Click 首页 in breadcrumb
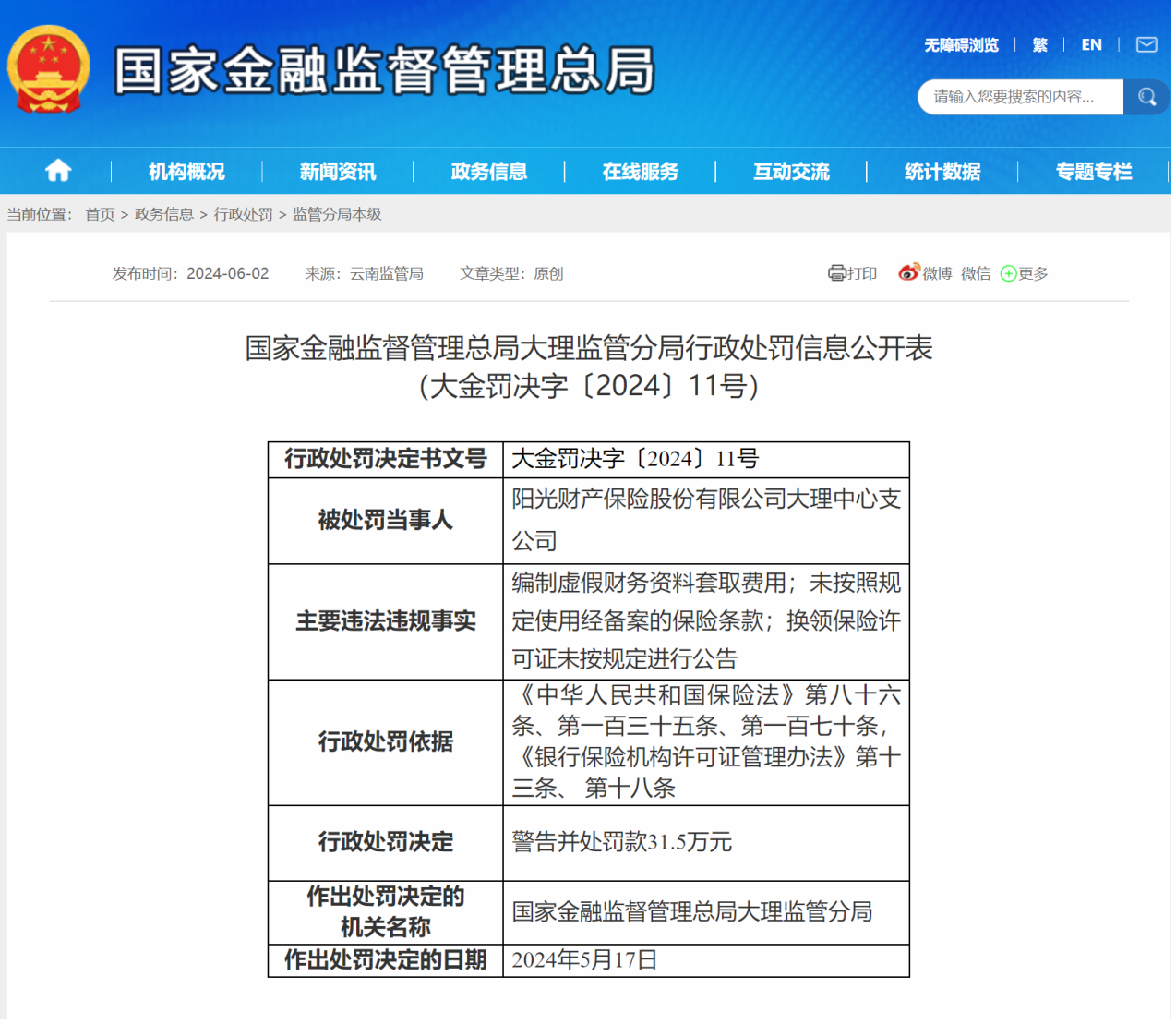 (x=101, y=215)
